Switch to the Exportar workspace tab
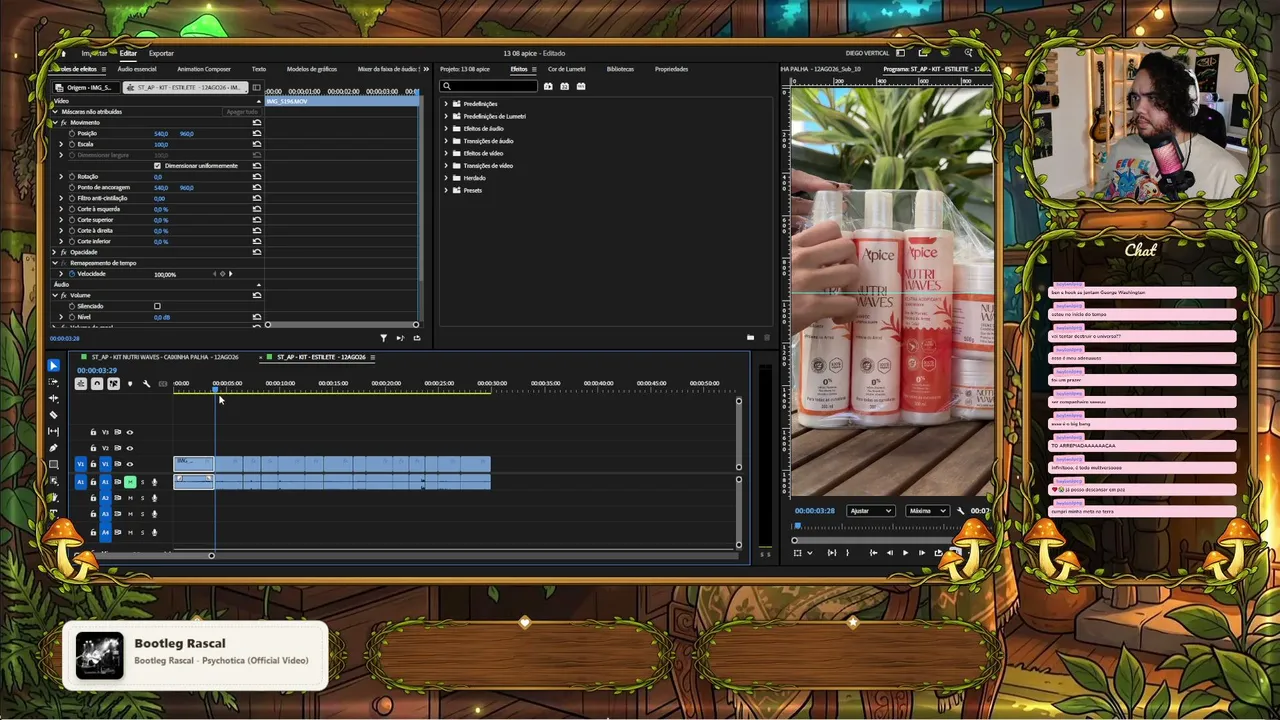This screenshot has height=720, width=1280. pyautogui.click(x=161, y=53)
